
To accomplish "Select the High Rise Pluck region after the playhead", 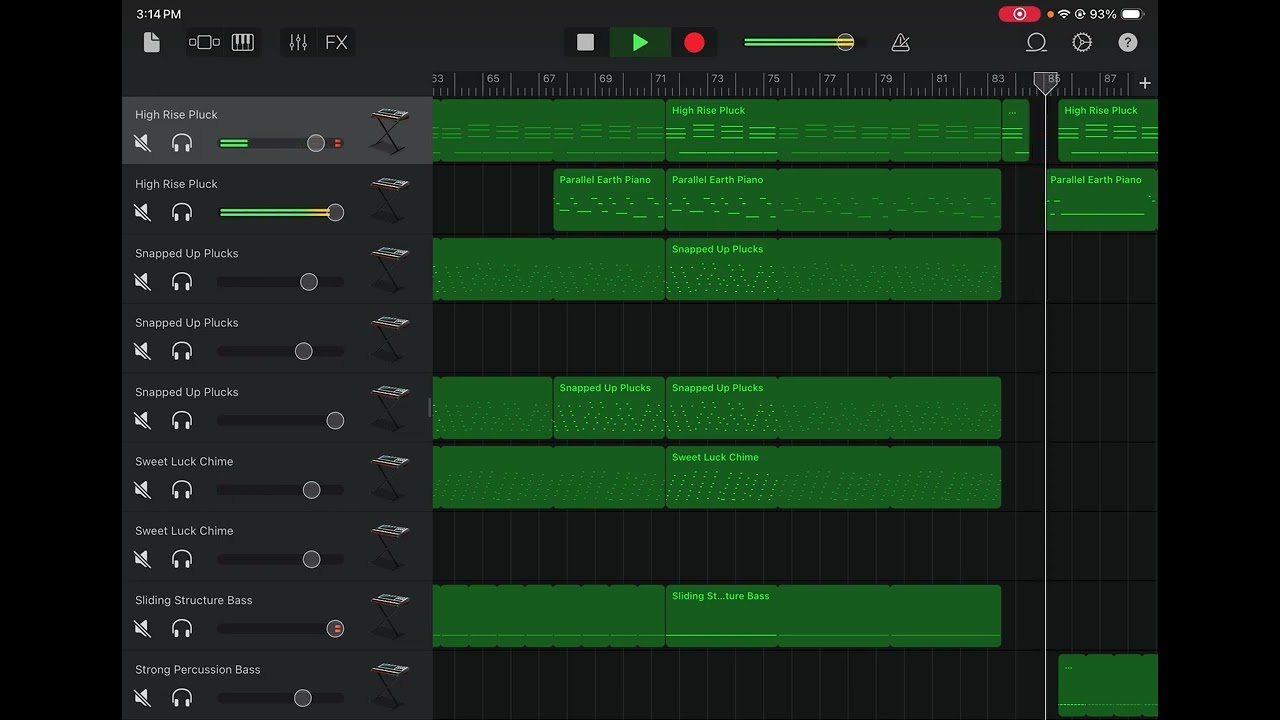I will [1108, 130].
